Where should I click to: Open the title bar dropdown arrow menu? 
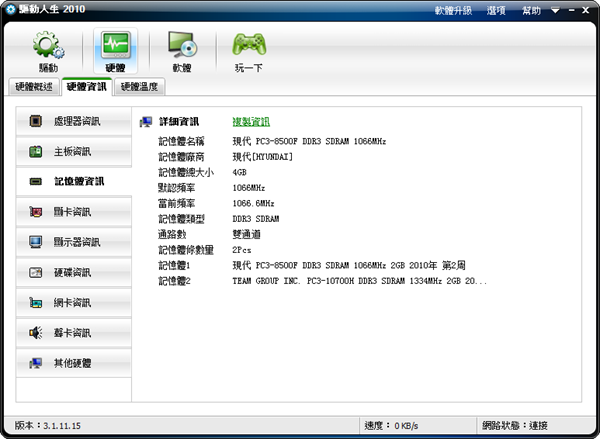[x=555, y=11]
